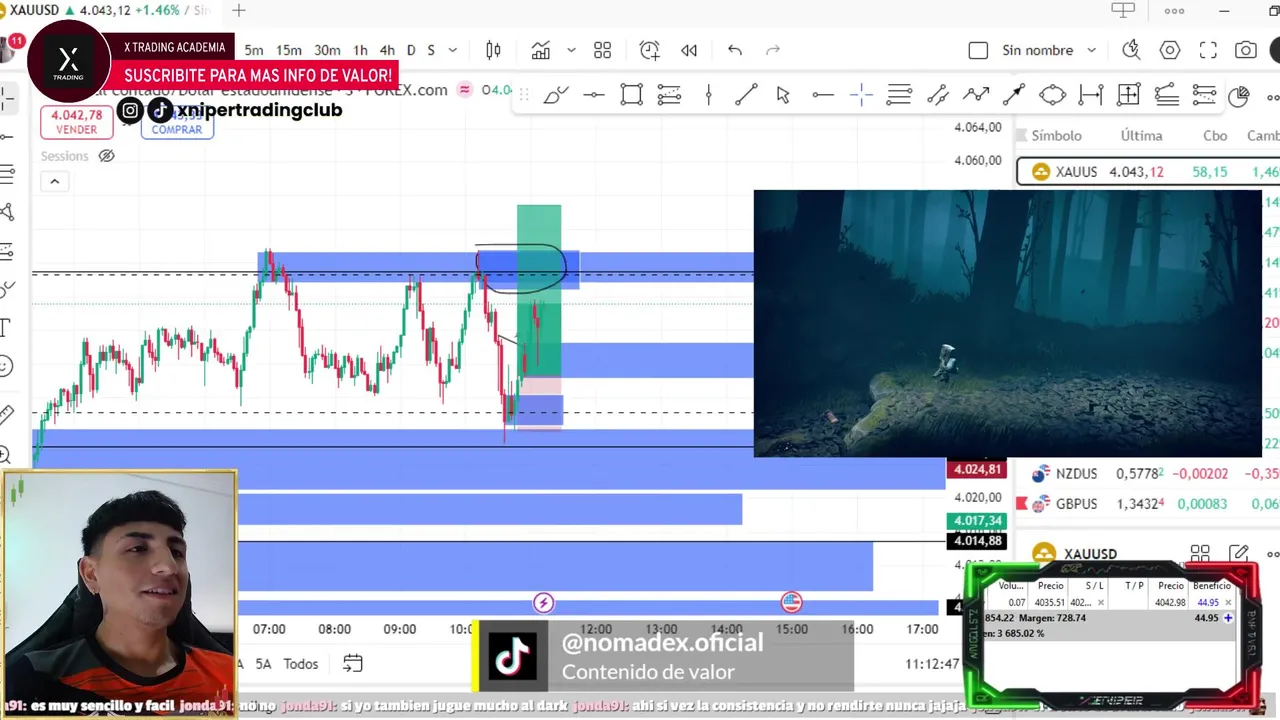
Task: Click the 4.024,81 red price label
Action: tap(977, 469)
